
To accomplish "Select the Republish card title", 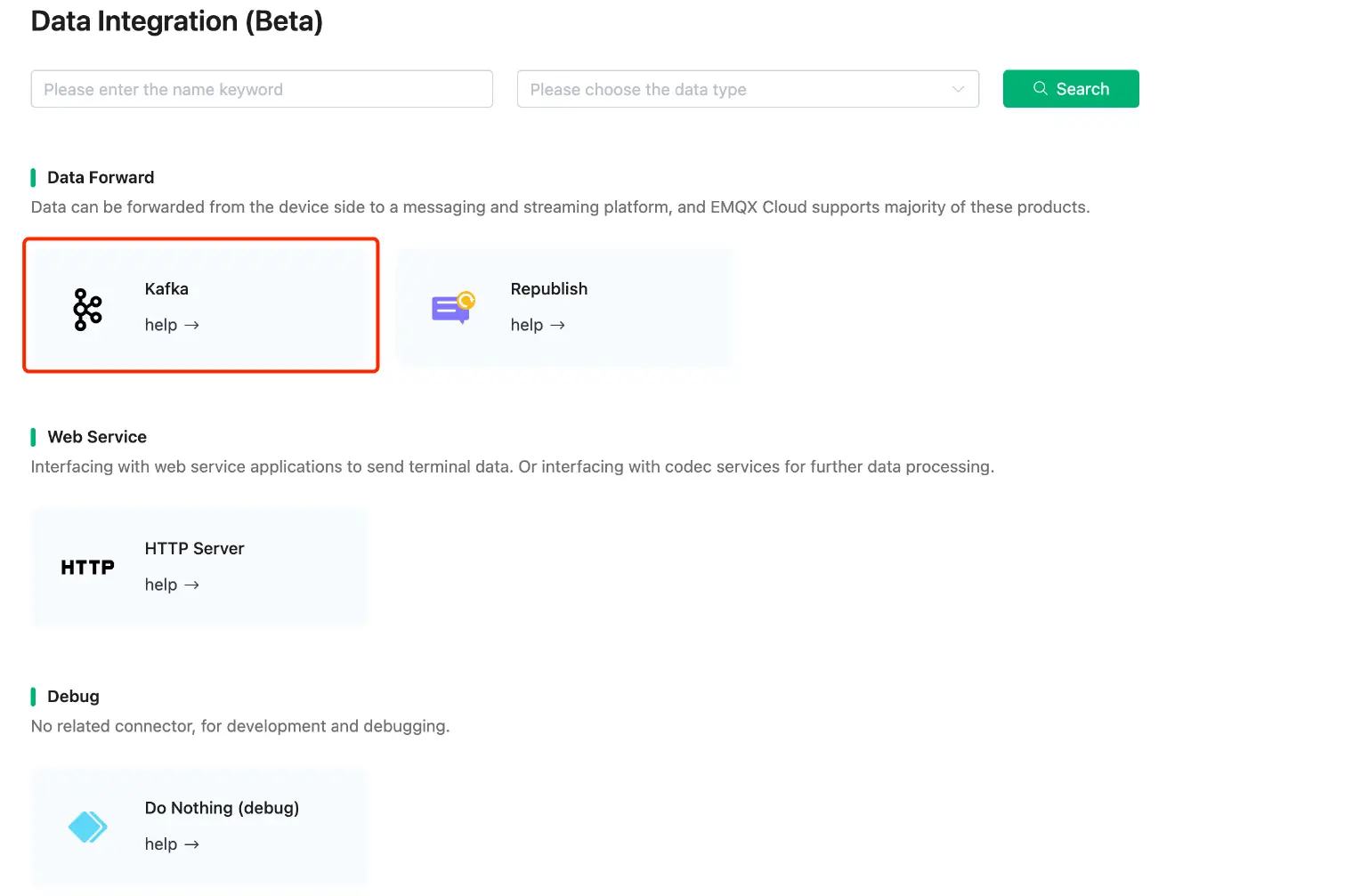I will pos(549,289).
